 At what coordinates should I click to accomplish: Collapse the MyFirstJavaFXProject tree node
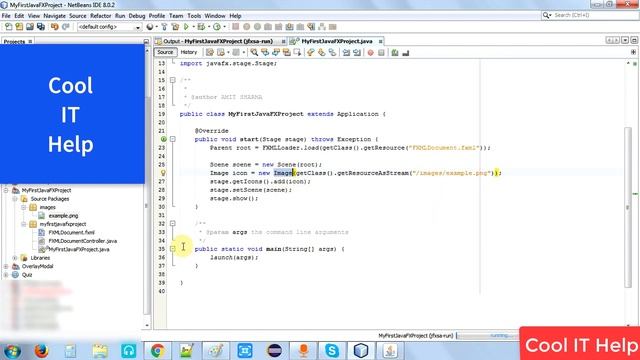tap(6, 191)
